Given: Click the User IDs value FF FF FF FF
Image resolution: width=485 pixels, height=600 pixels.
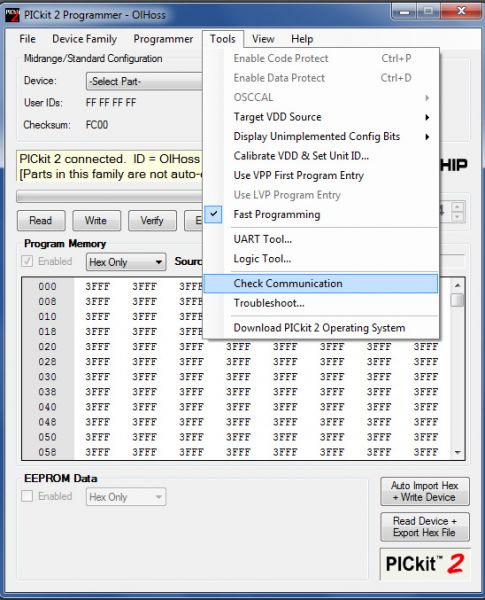Looking at the screenshot, I should coord(111,103).
